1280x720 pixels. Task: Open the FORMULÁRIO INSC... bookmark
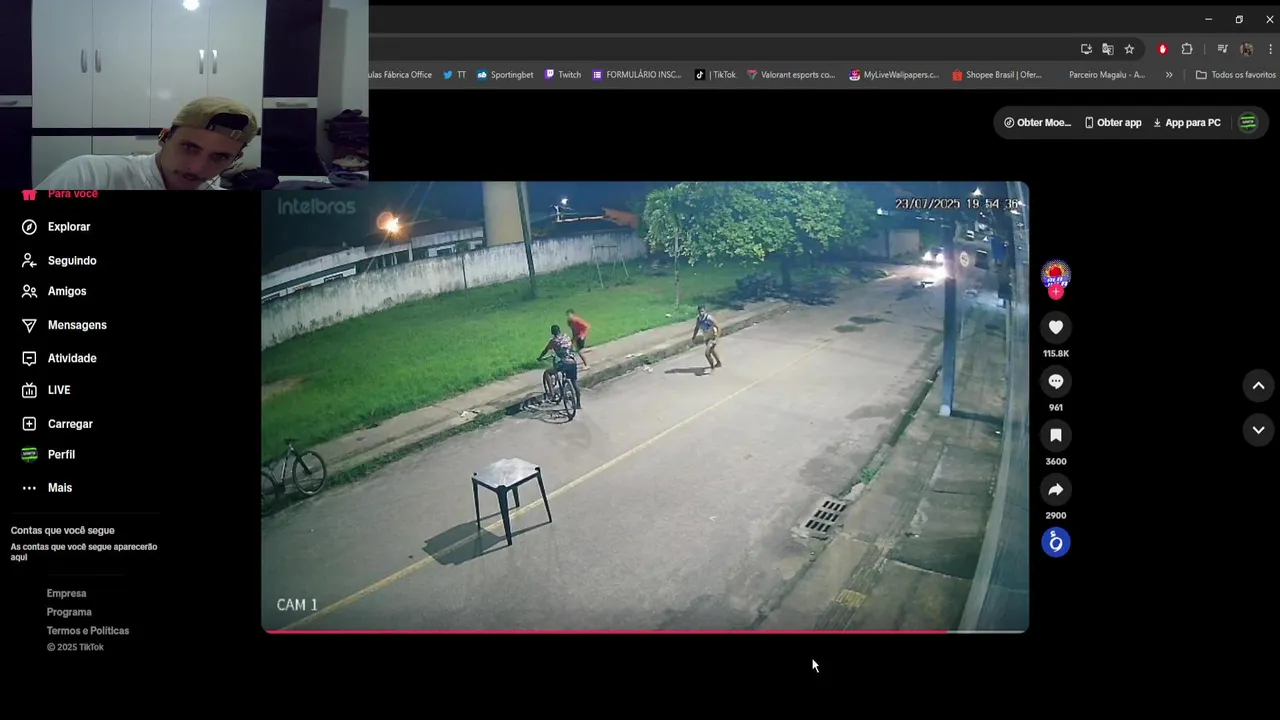click(637, 75)
